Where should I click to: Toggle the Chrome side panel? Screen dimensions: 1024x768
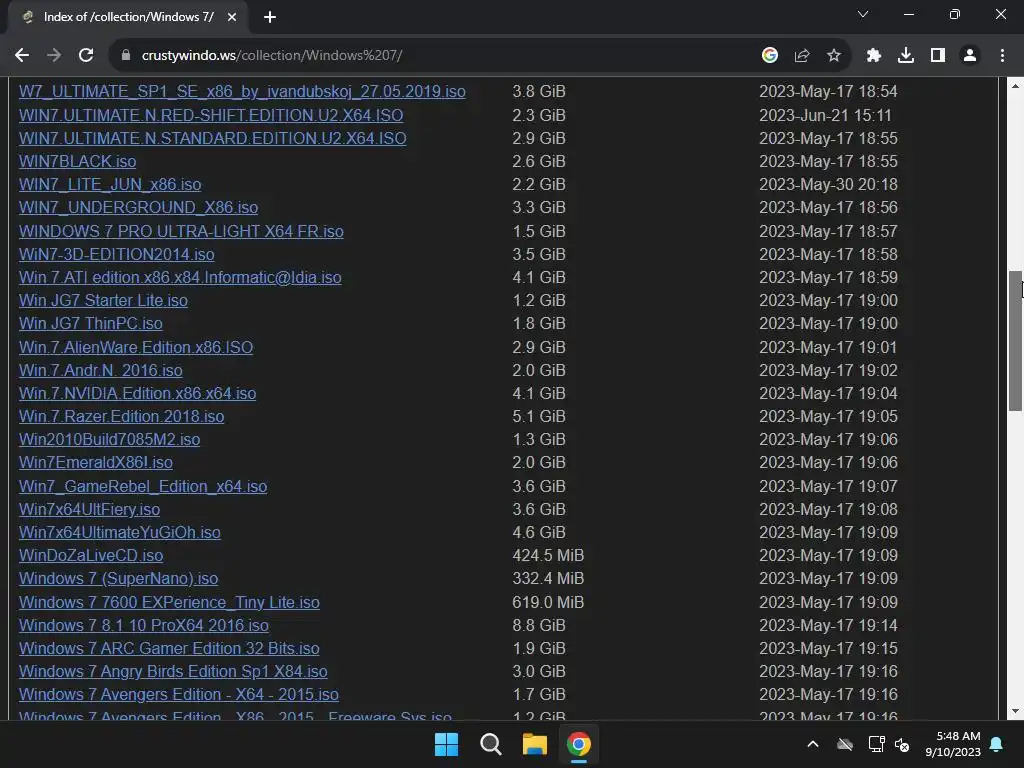pyautogui.click(x=938, y=56)
